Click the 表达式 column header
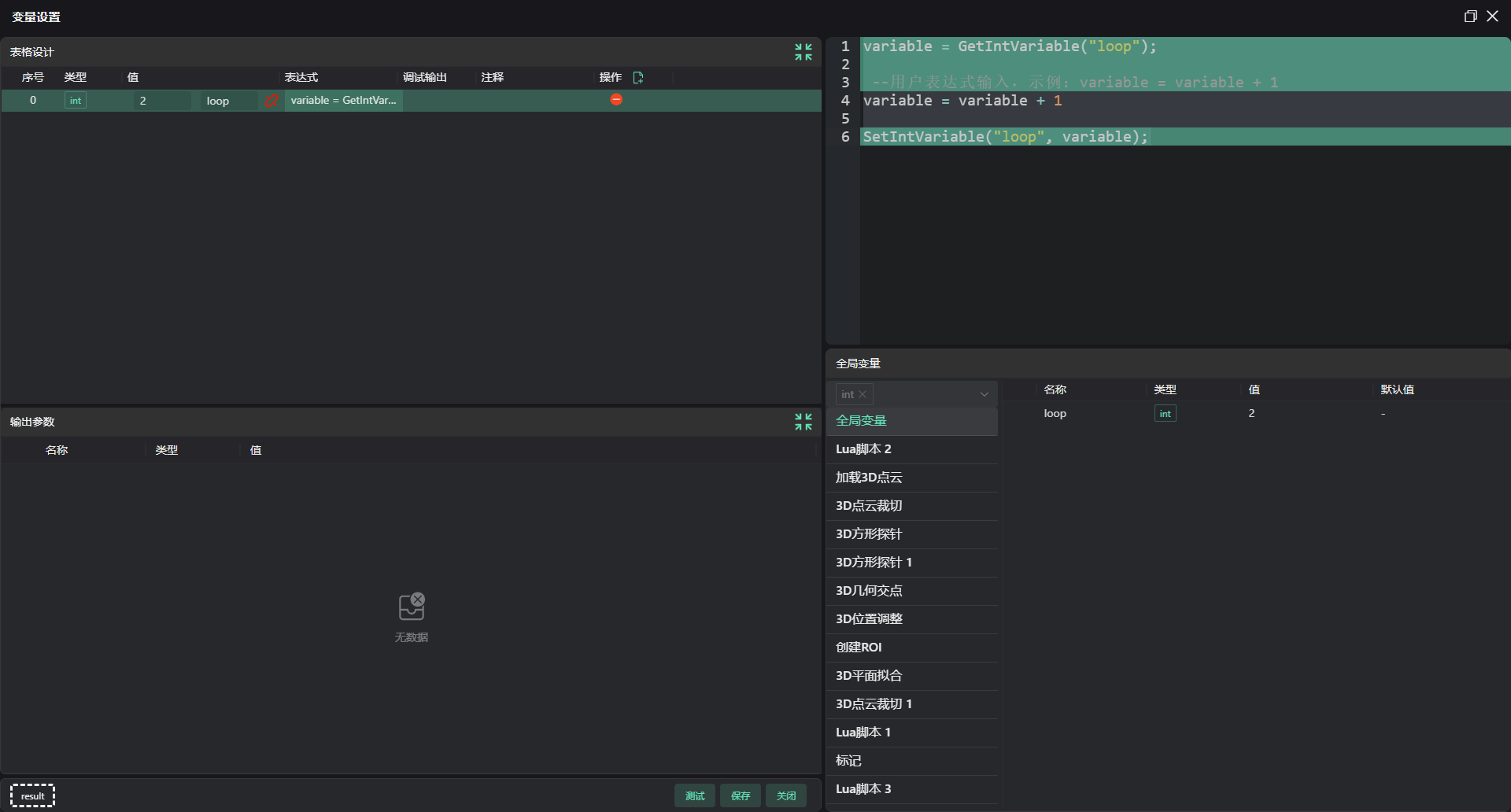 click(x=301, y=77)
